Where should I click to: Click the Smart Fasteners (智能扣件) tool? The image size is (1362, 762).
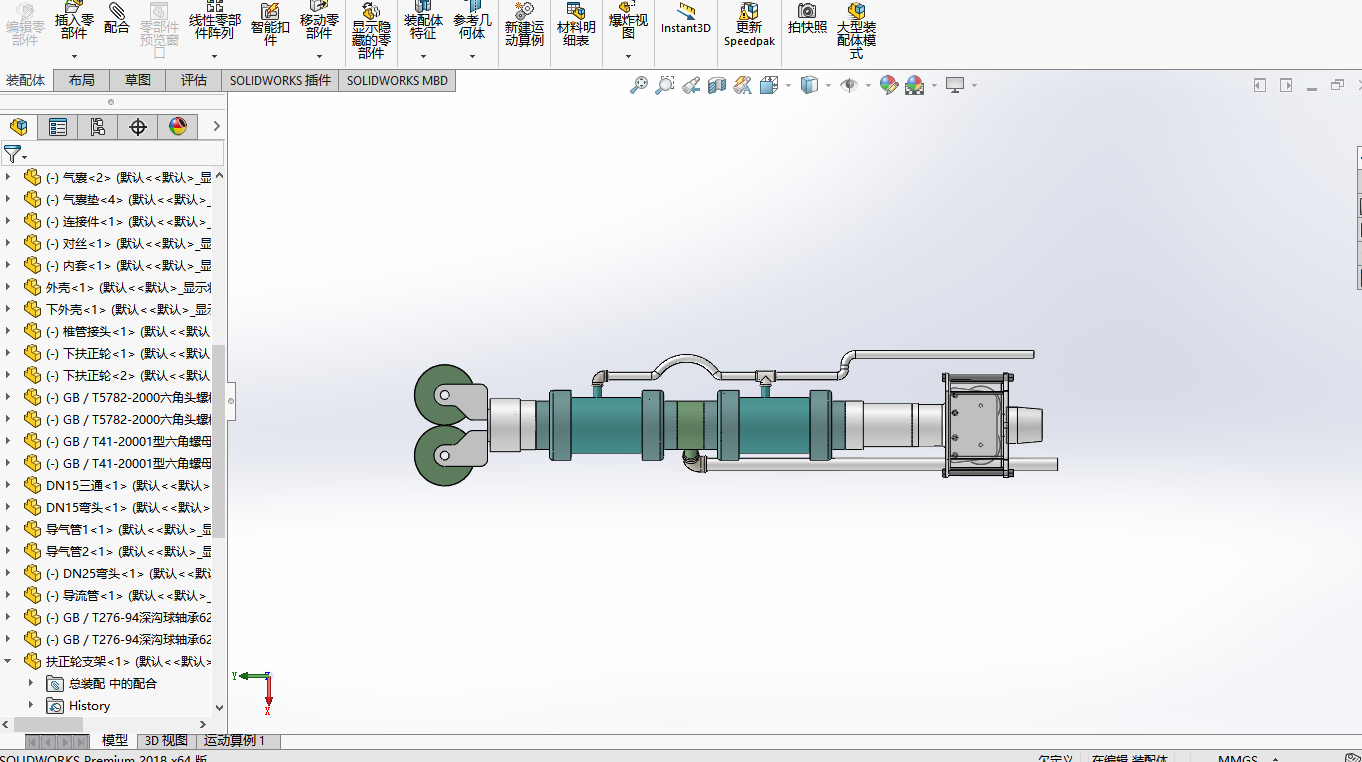(x=270, y=25)
